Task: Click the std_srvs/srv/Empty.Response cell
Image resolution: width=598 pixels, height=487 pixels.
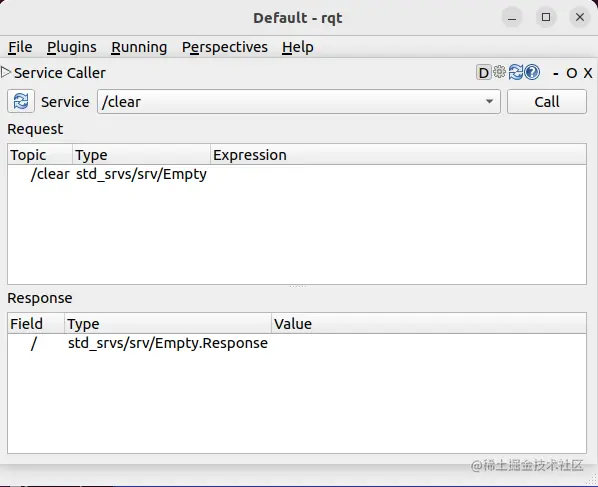Action: coord(168,343)
